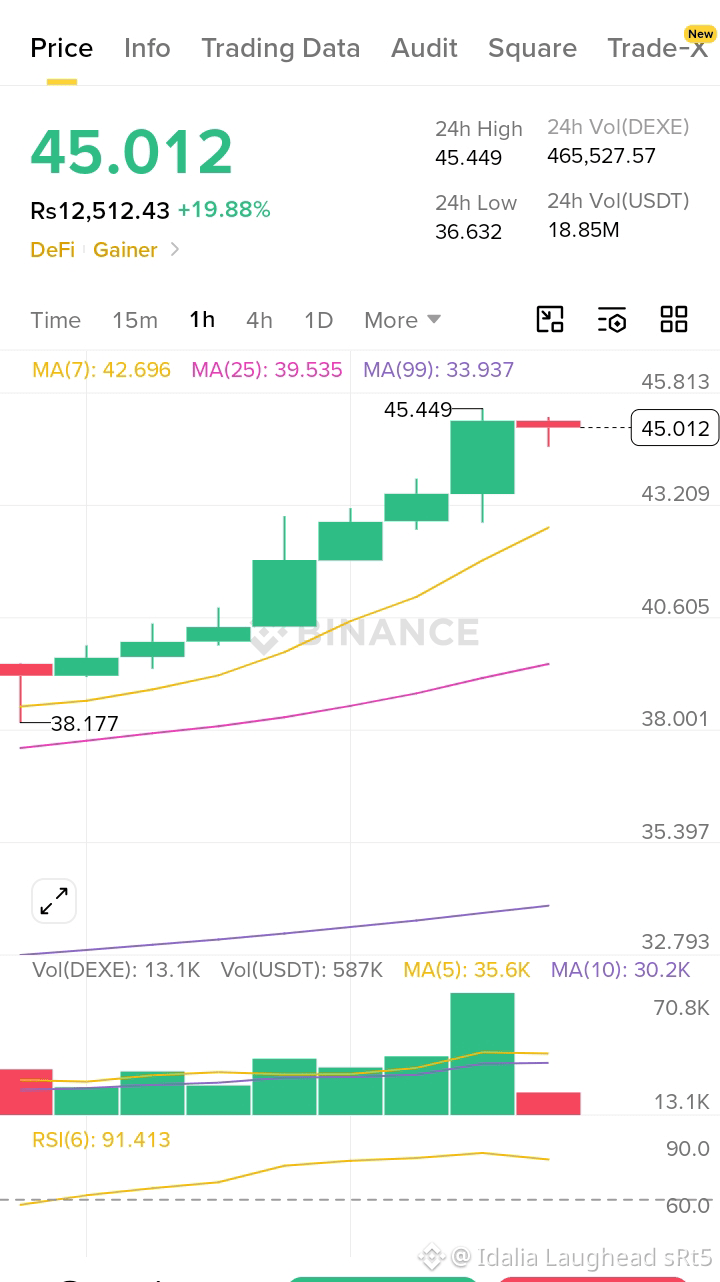
Task: Click the MA(99): 33.937 indicator label
Action: click(439, 370)
